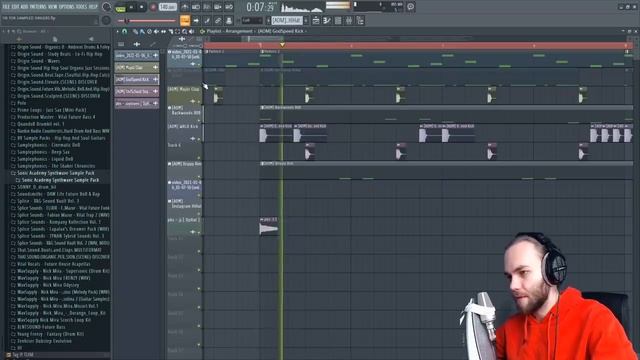Open the HELP menu
The width and height of the screenshot is (640, 360).
[93, 7]
